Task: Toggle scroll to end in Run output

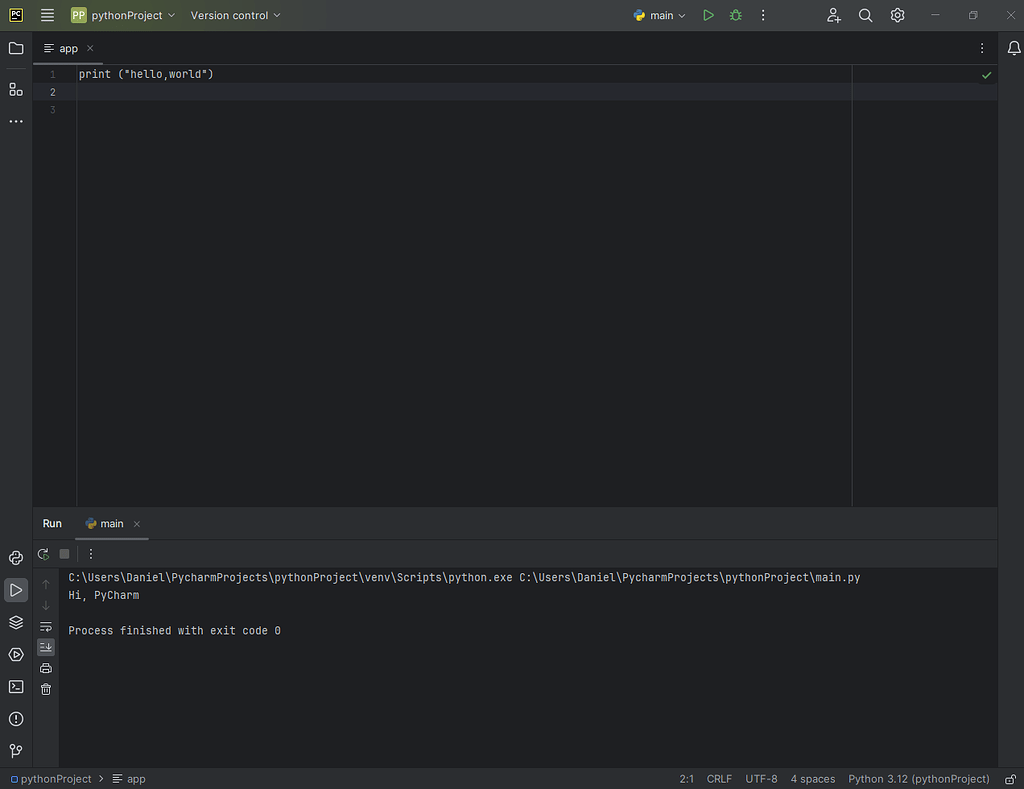Action: coord(46,647)
